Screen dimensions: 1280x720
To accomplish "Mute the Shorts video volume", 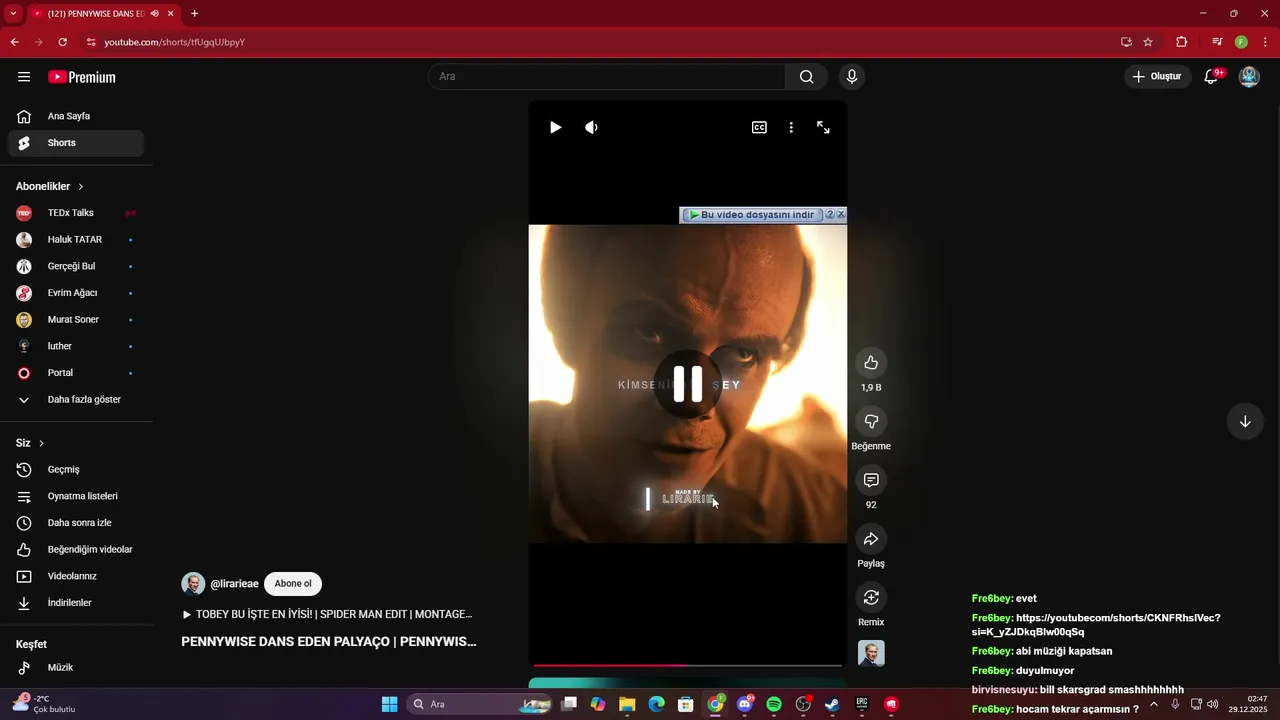I will point(592,127).
